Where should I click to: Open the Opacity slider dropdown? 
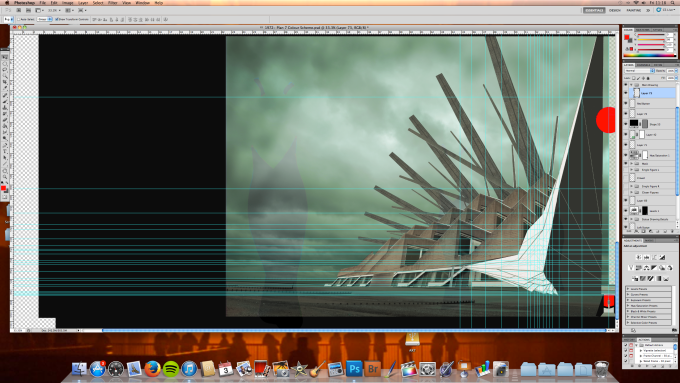click(x=676, y=71)
